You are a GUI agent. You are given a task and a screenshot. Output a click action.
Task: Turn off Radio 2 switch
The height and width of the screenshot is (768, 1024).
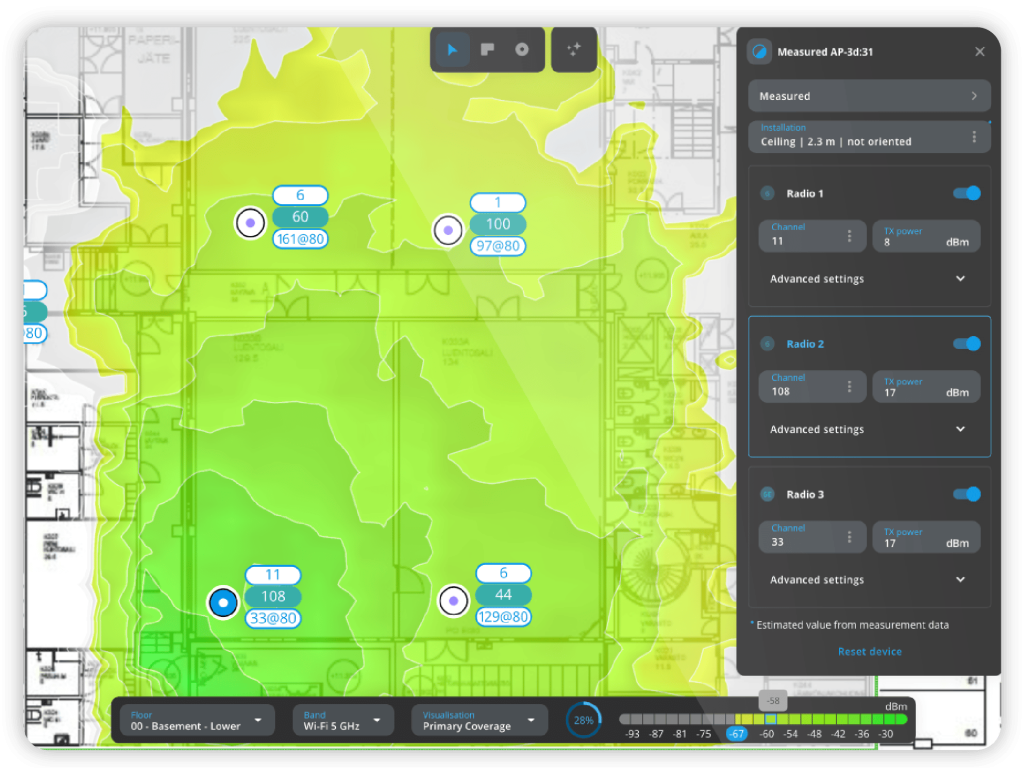click(x=966, y=344)
